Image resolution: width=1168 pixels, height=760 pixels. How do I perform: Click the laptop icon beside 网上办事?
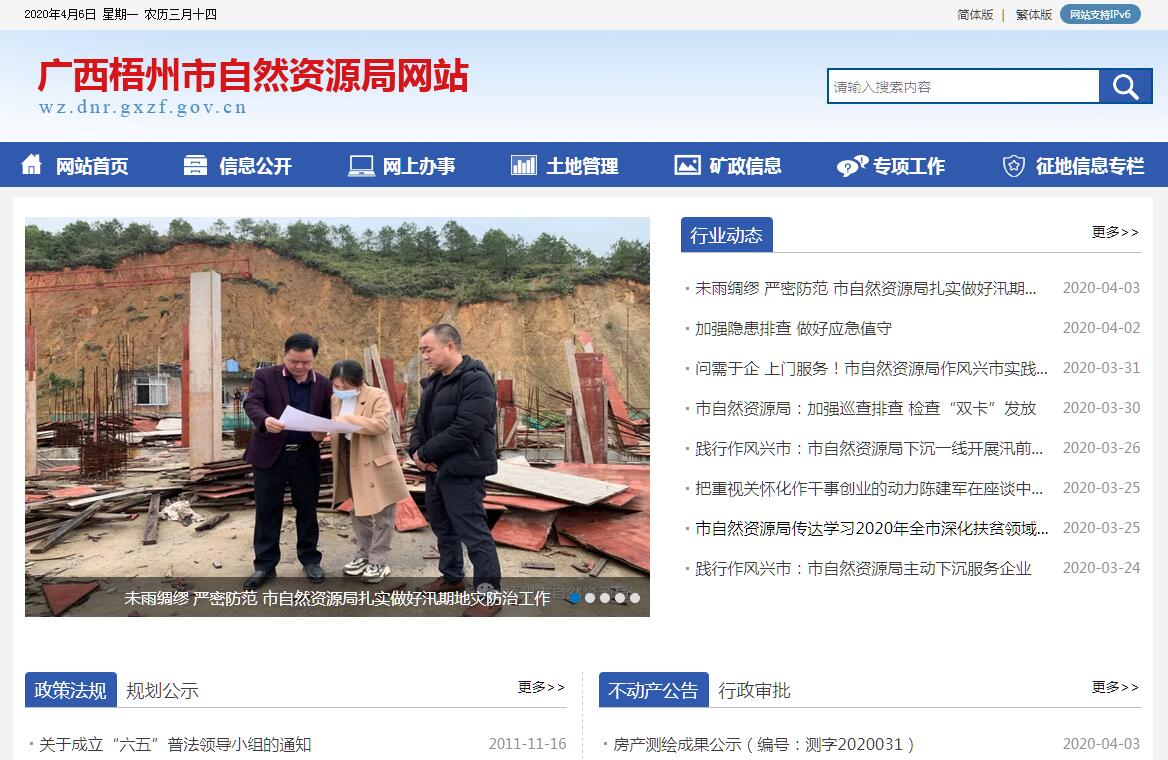pyautogui.click(x=361, y=165)
